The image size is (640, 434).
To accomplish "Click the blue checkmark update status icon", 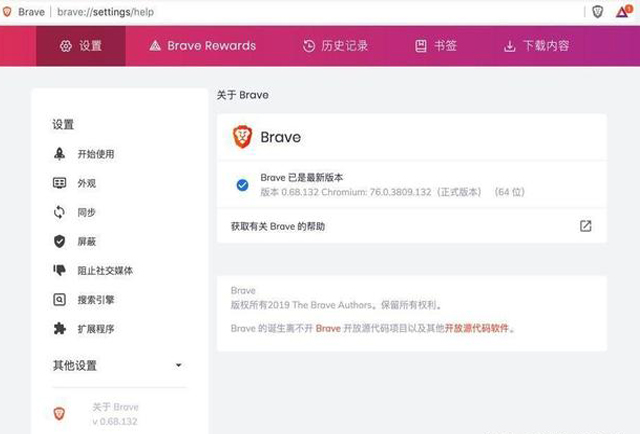I will (x=242, y=185).
